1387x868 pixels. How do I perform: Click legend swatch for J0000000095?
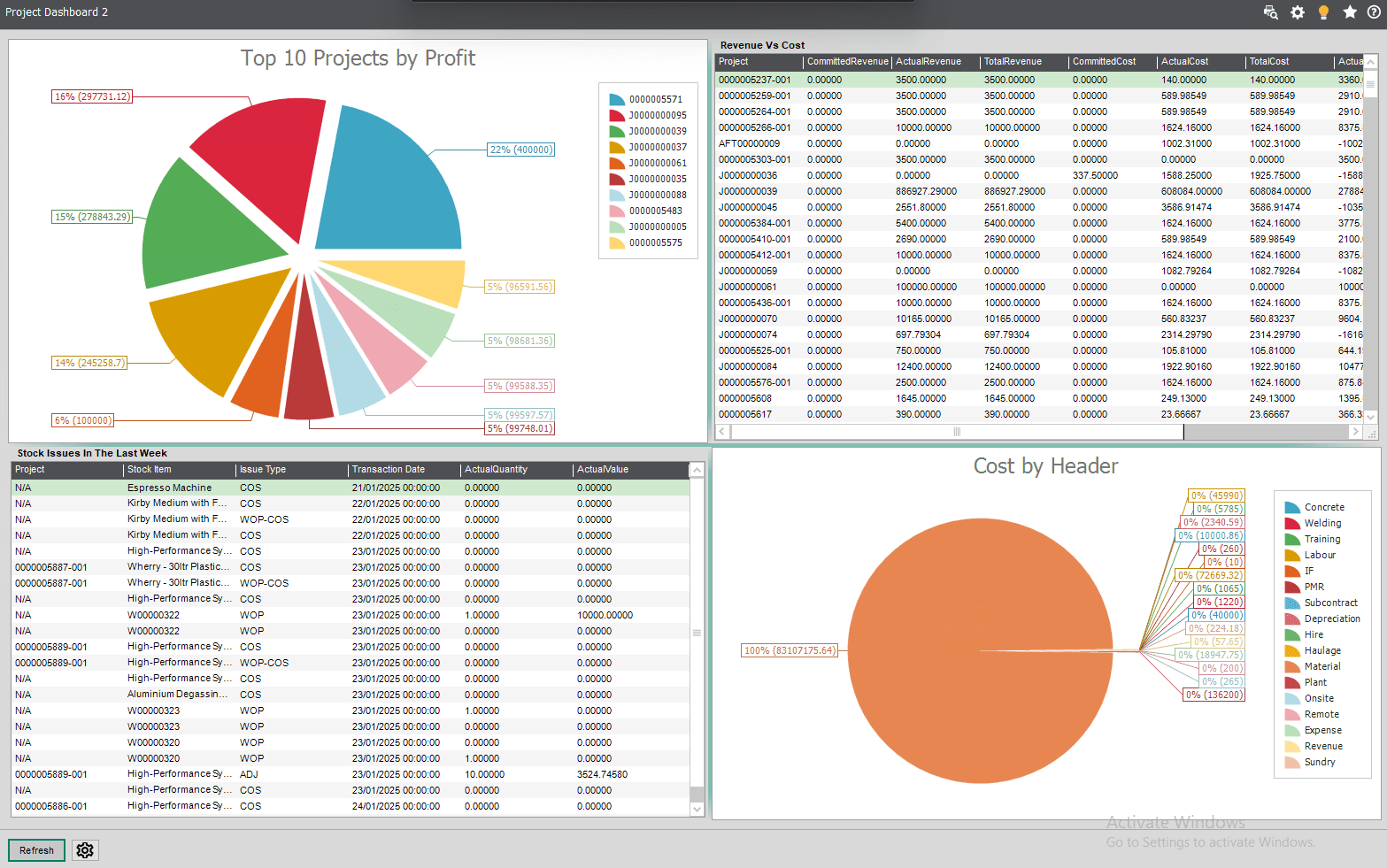pos(617,115)
